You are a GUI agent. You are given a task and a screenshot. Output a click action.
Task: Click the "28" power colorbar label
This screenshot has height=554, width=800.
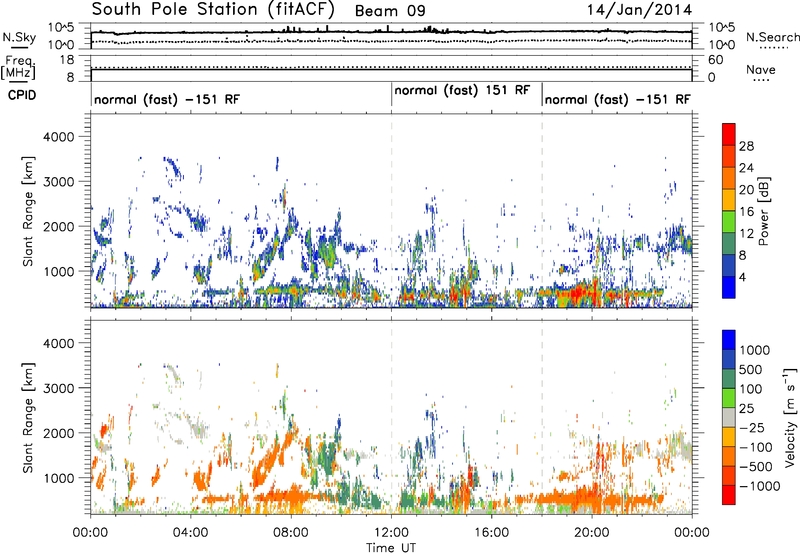[746, 146]
